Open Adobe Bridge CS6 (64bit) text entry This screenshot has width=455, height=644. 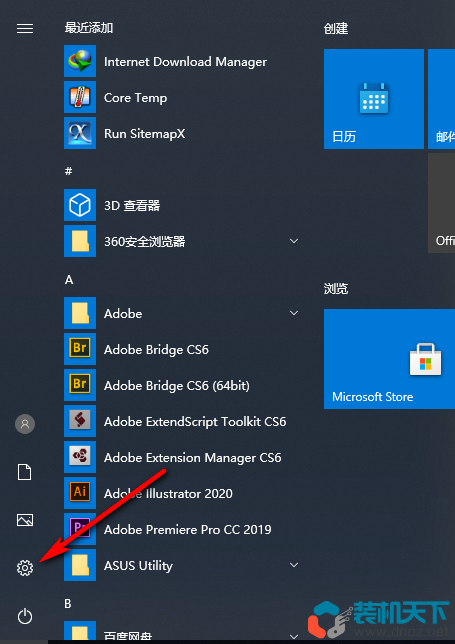click(177, 386)
